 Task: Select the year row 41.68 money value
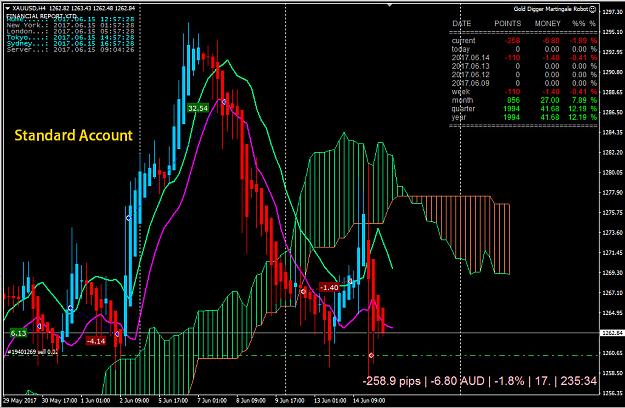click(550, 117)
